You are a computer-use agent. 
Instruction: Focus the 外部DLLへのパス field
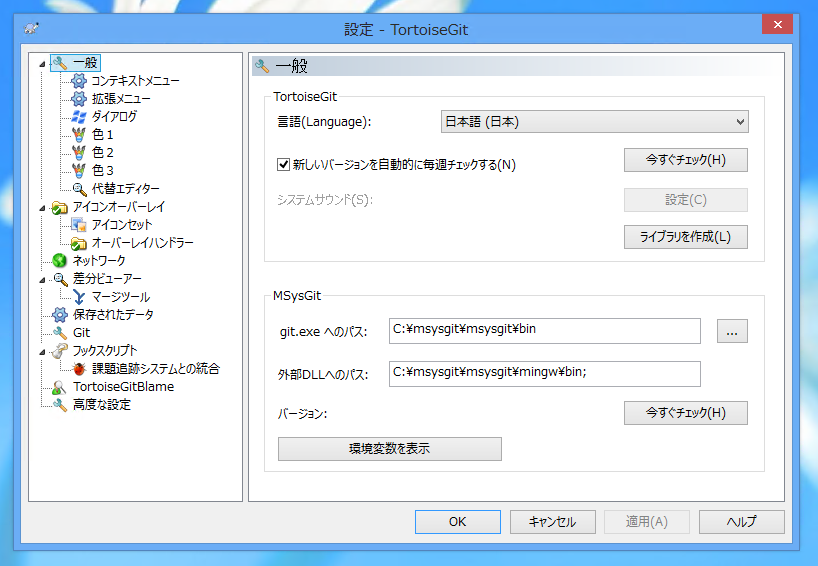545,374
